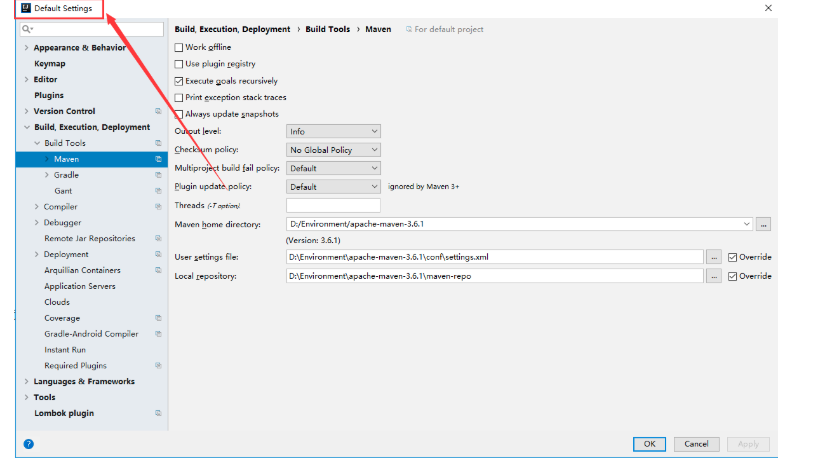Click the Apply button
The height and width of the screenshot is (468, 821).
(x=748, y=444)
